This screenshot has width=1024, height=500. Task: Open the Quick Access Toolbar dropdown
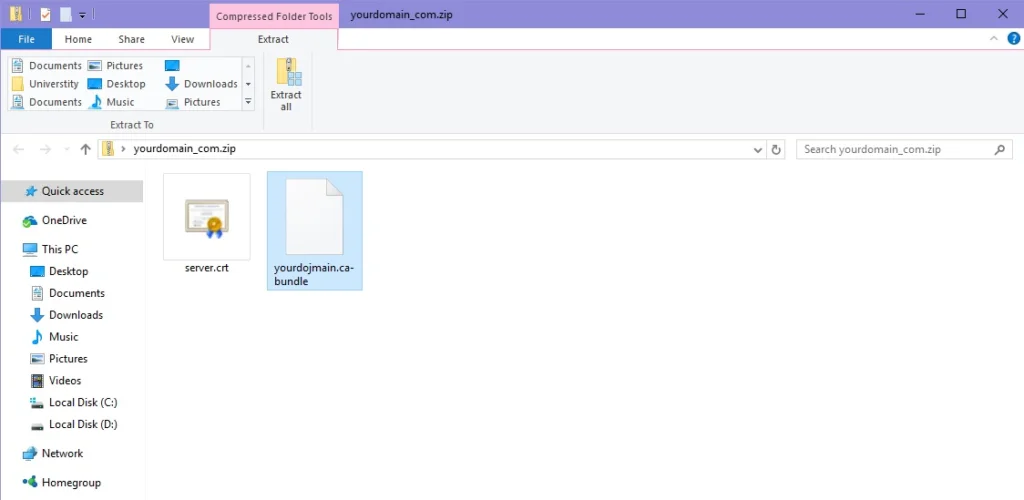[x=82, y=15]
